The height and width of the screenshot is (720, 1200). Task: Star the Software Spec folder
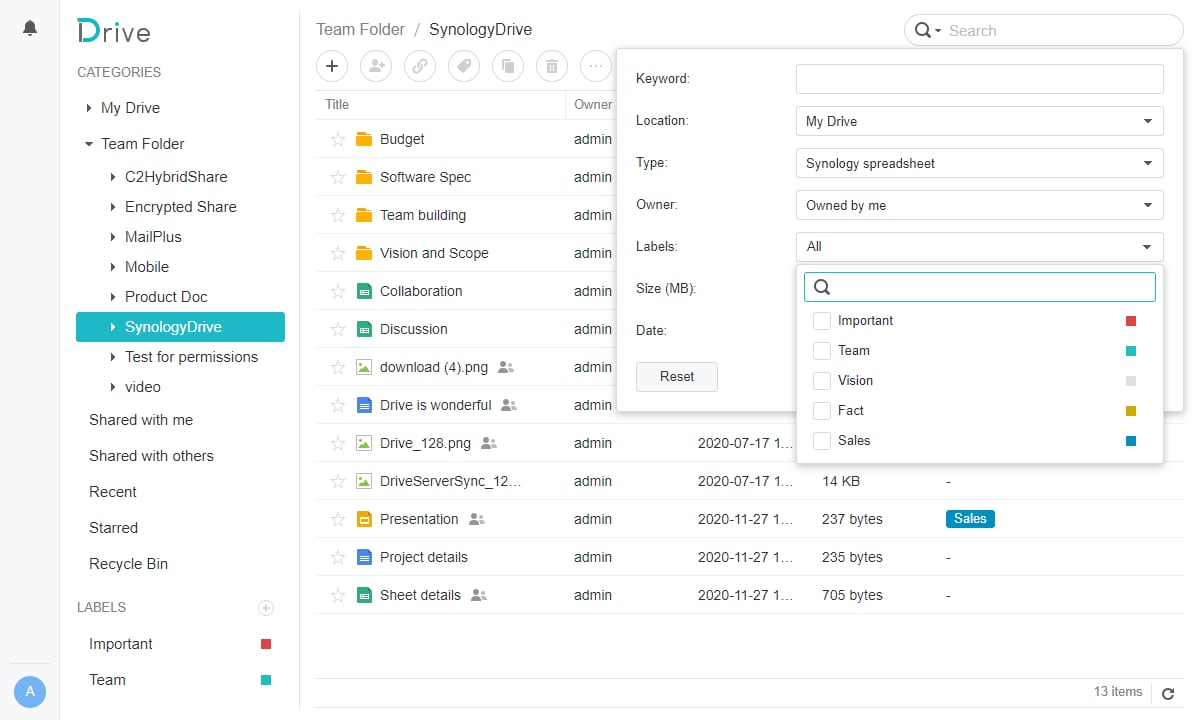[338, 177]
